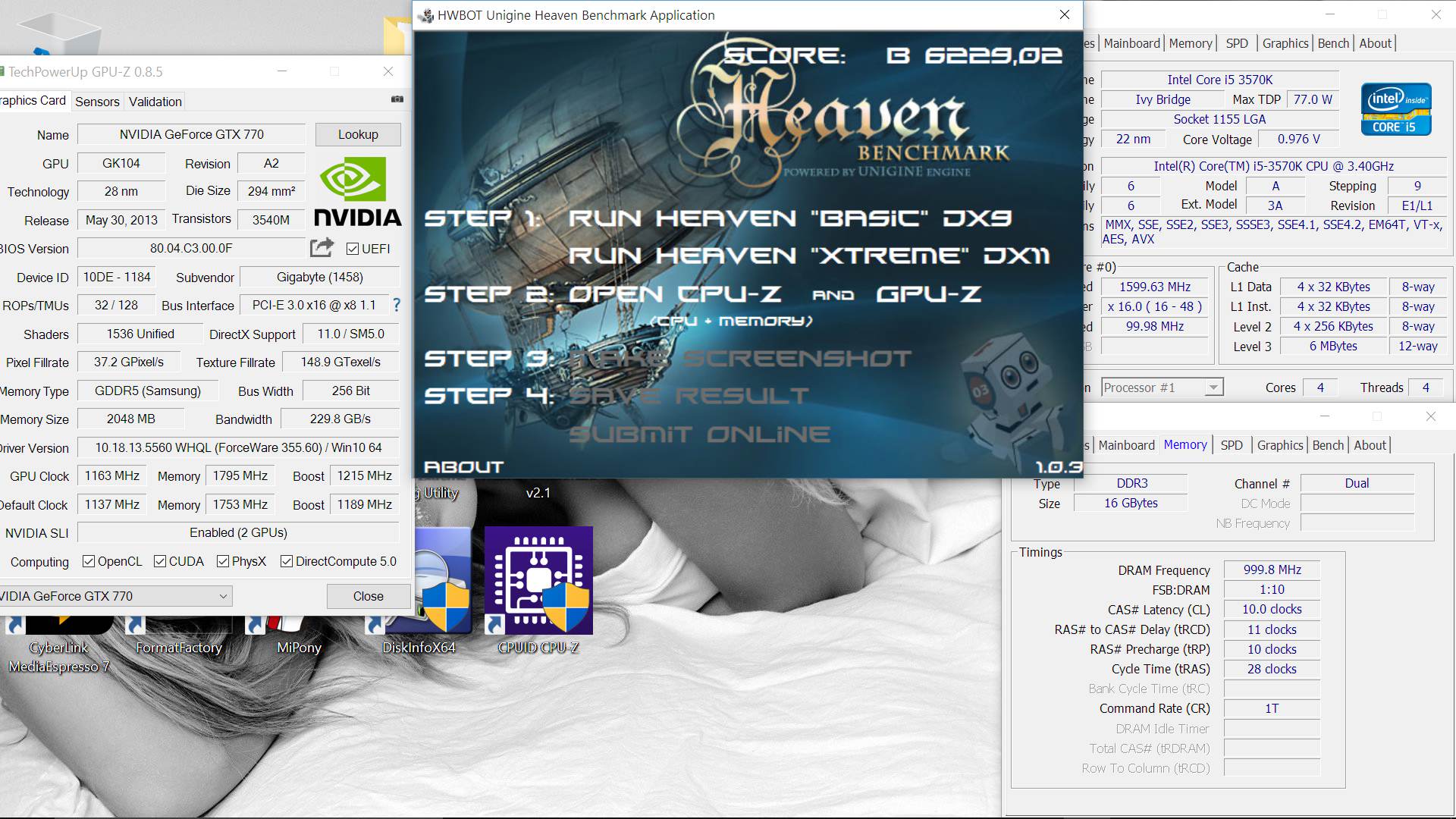
Task: Click the robot mascot in Heaven window
Action: pos(1009,402)
